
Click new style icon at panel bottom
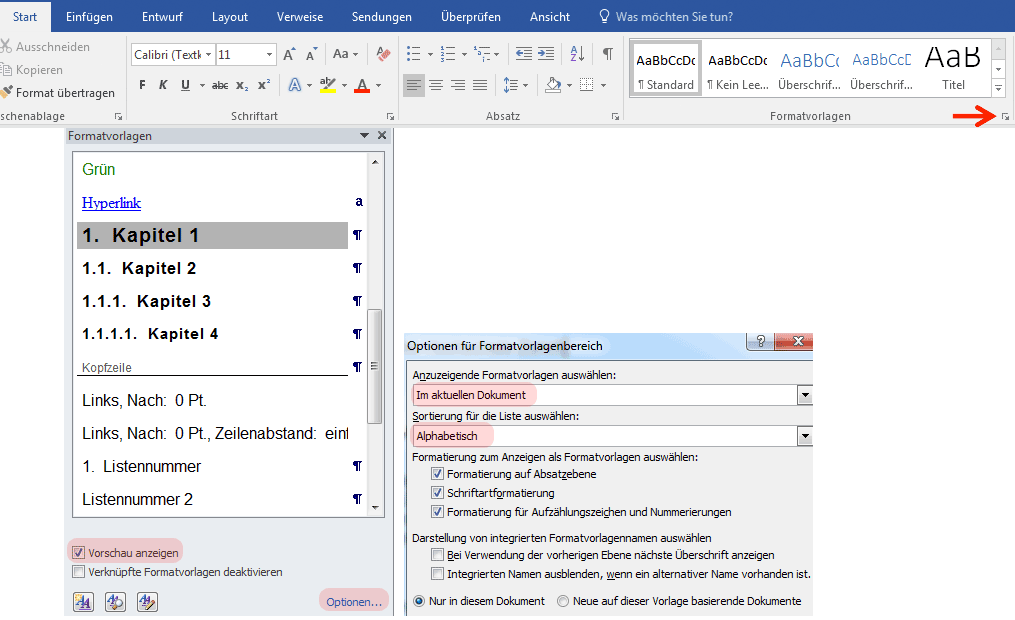pos(83,602)
